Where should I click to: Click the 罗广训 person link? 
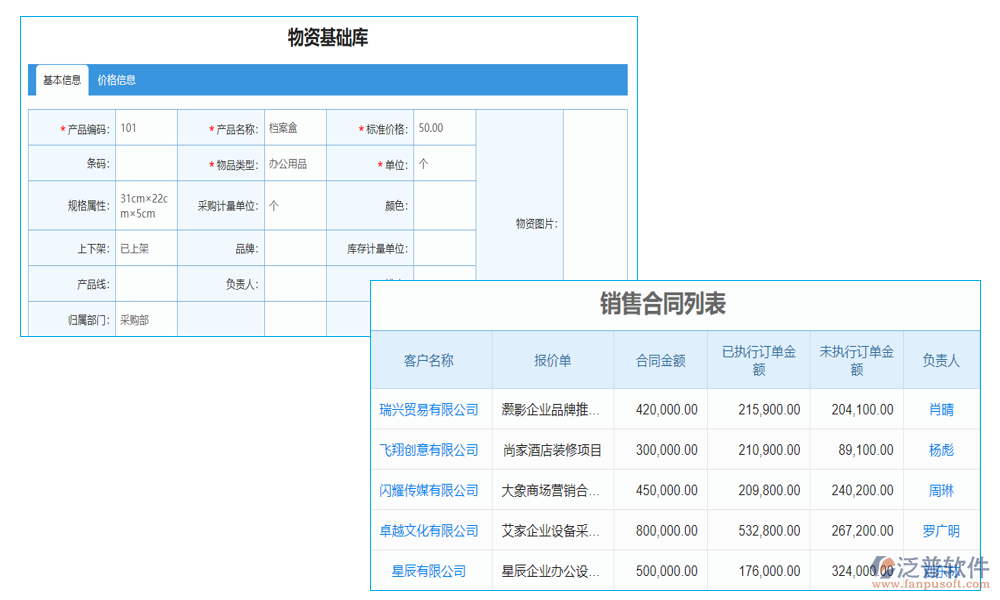coord(942,530)
